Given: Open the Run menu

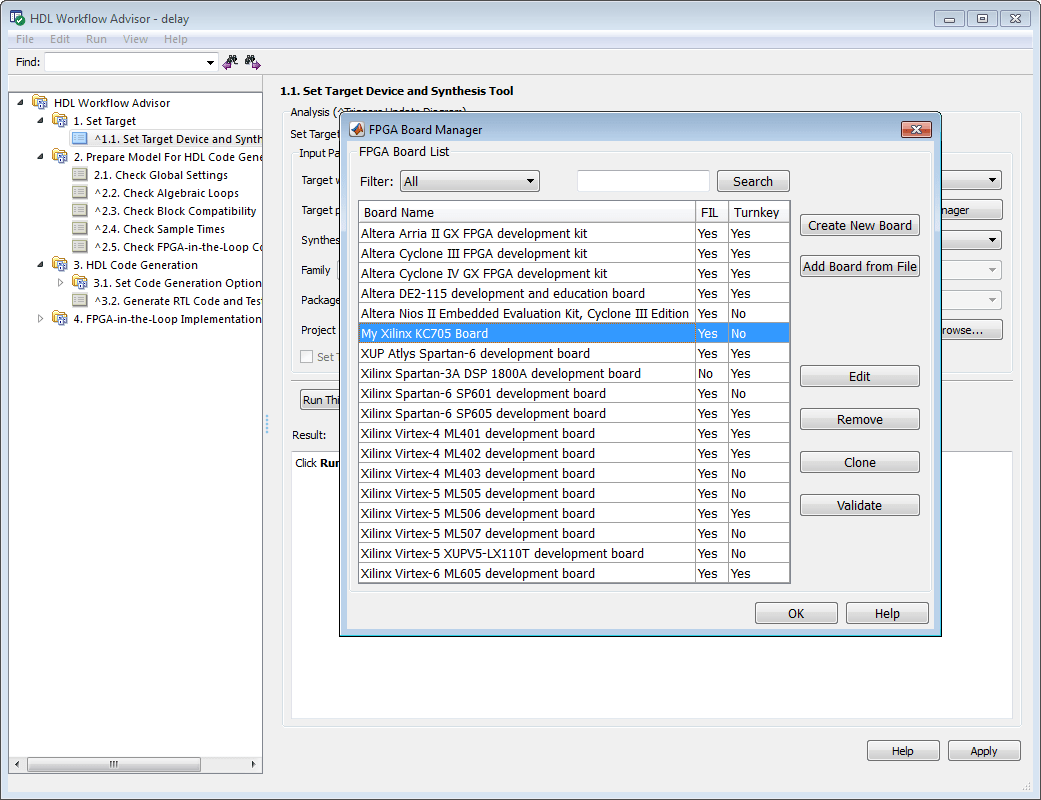Looking at the screenshot, I should click(96, 39).
